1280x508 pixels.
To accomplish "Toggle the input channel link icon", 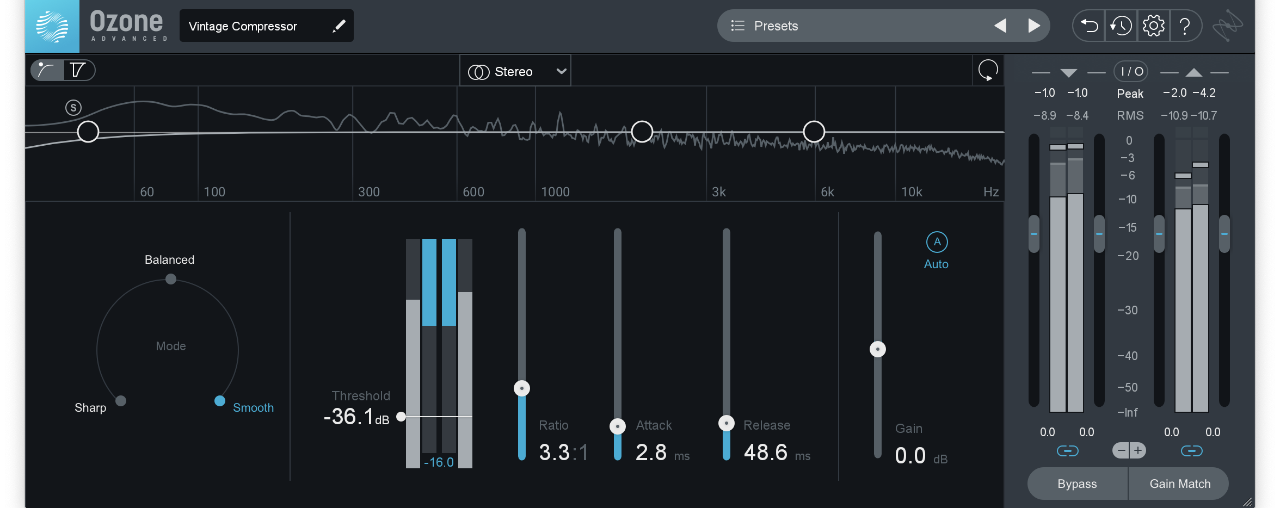I will point(1067,451).
